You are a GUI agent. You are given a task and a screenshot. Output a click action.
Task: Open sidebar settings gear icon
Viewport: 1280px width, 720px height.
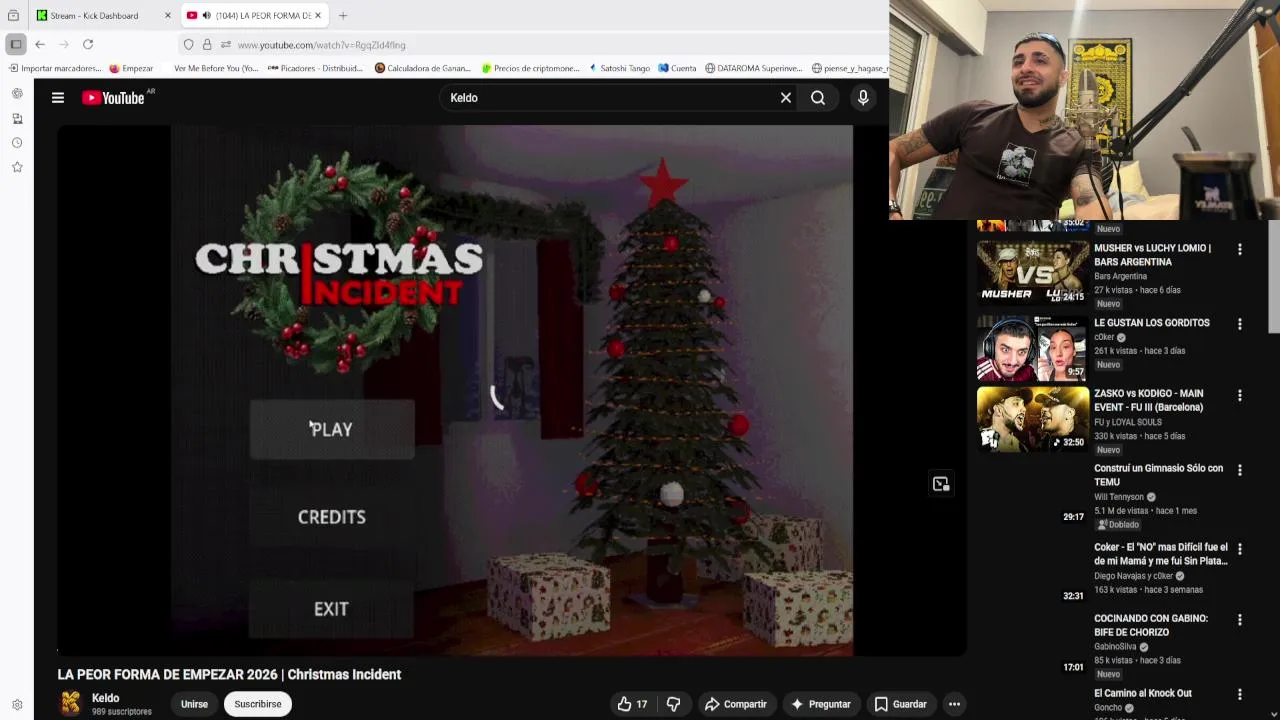(17, 705)
